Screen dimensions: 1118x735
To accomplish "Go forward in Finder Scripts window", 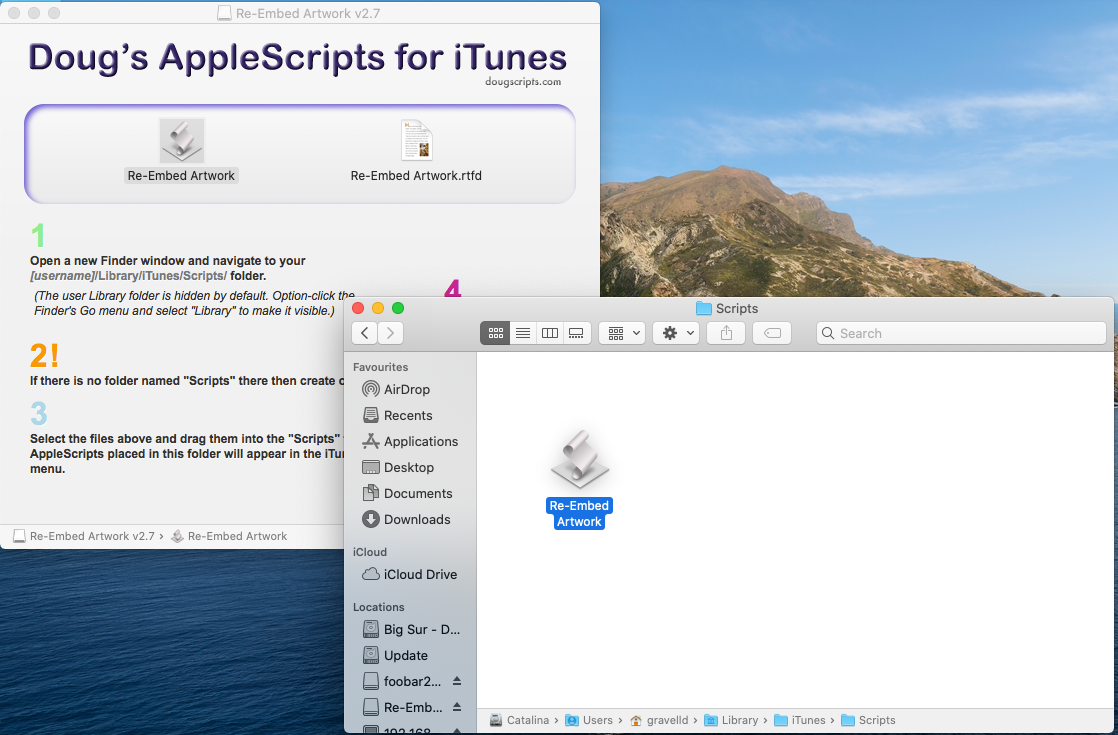I will click(391, 333).
